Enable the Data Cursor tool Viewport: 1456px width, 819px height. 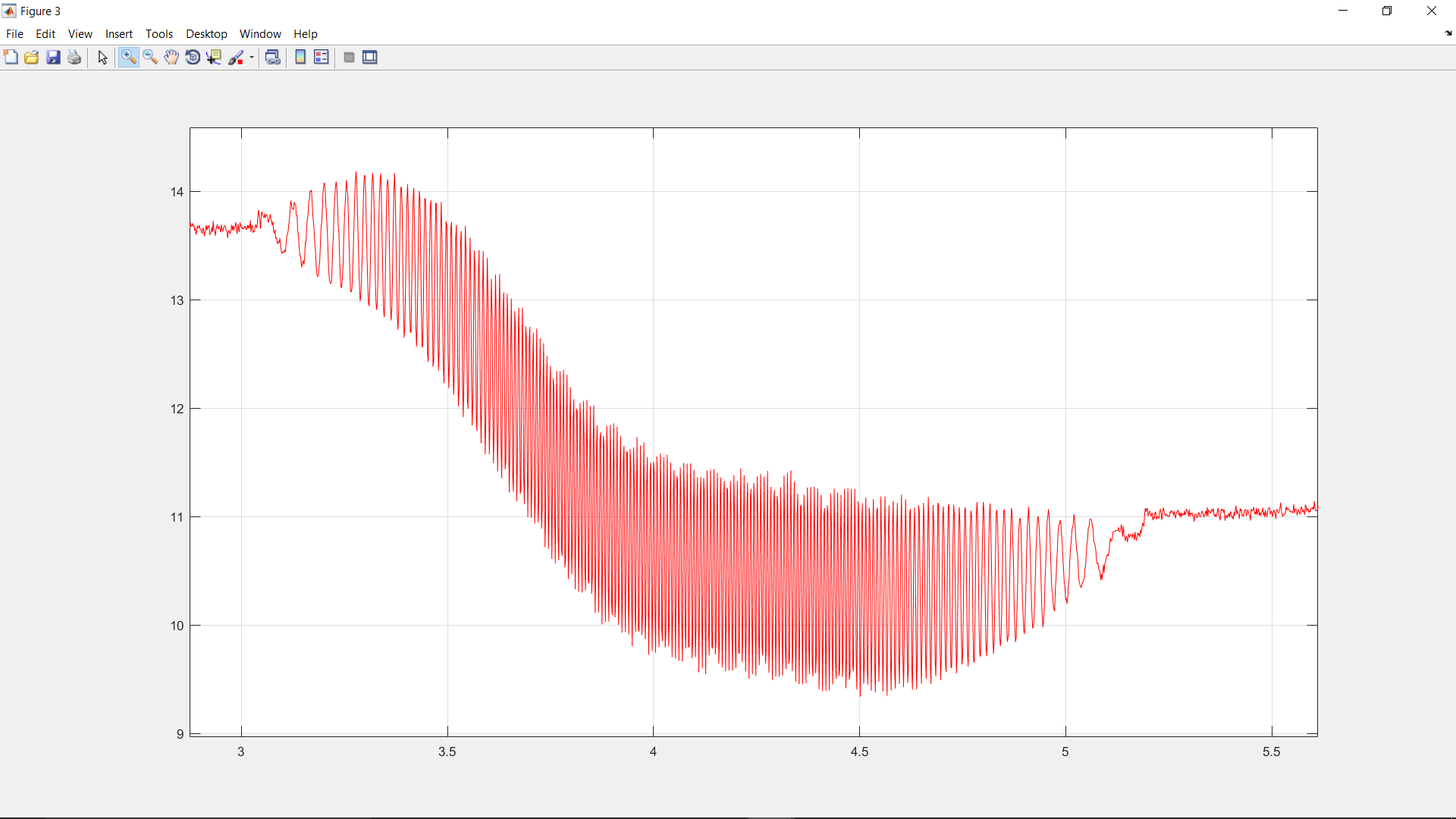click(214, 58)
